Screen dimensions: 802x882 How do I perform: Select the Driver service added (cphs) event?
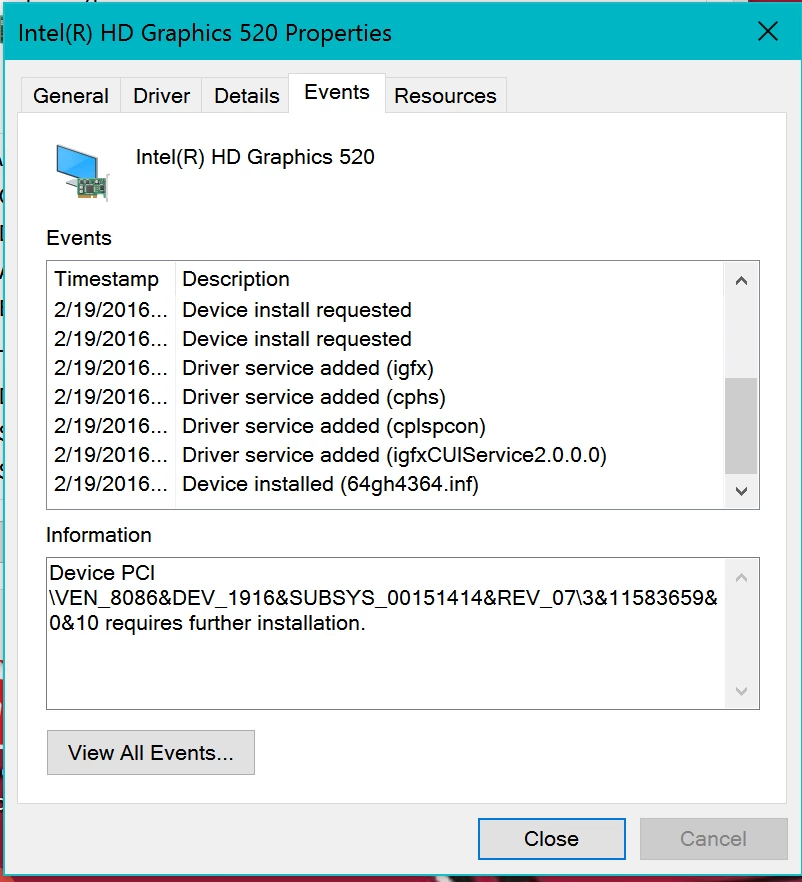click(x=386, y=397)
